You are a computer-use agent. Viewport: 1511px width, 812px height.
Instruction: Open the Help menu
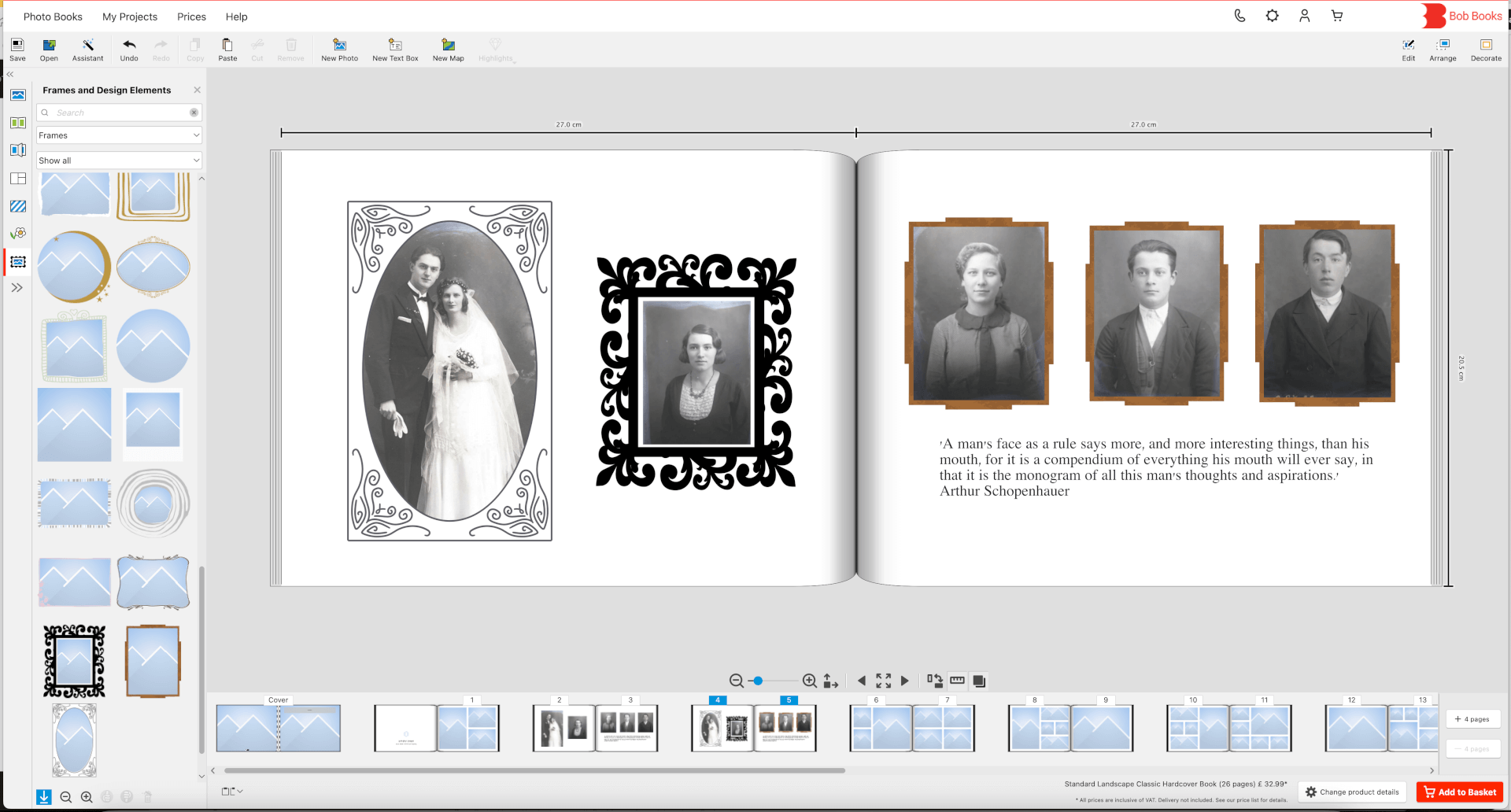tap(236, 17)
